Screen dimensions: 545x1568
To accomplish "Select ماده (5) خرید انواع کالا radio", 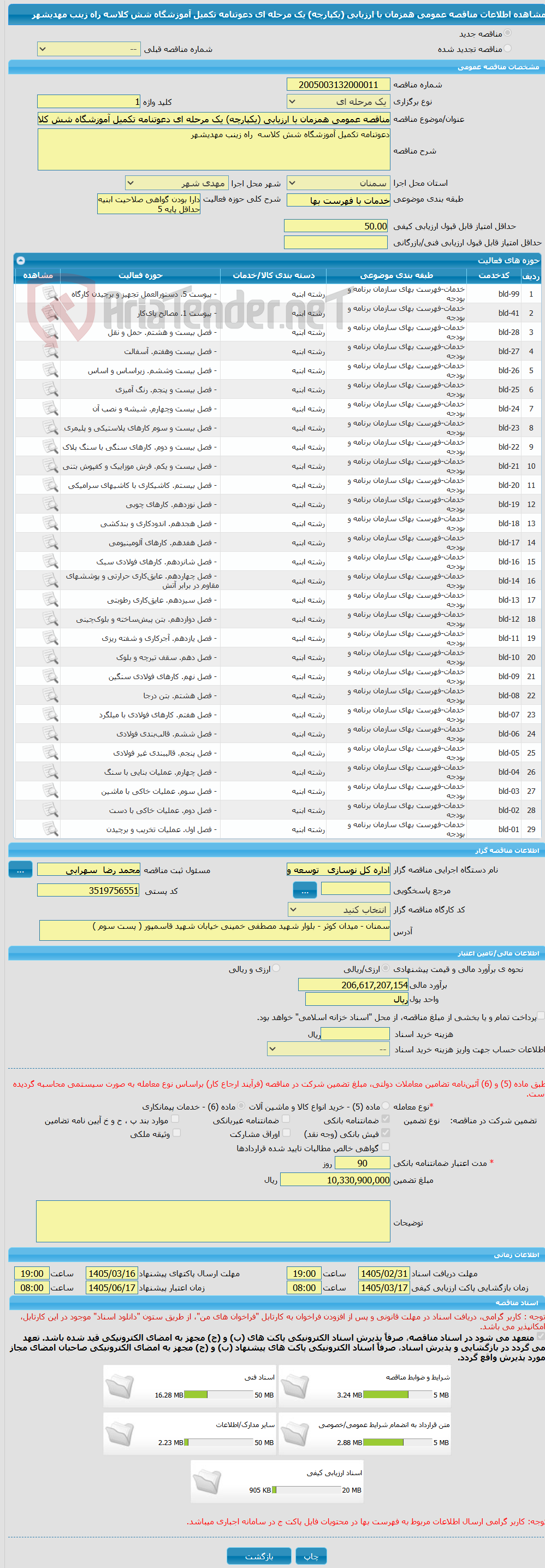I will pos(385,1106).
